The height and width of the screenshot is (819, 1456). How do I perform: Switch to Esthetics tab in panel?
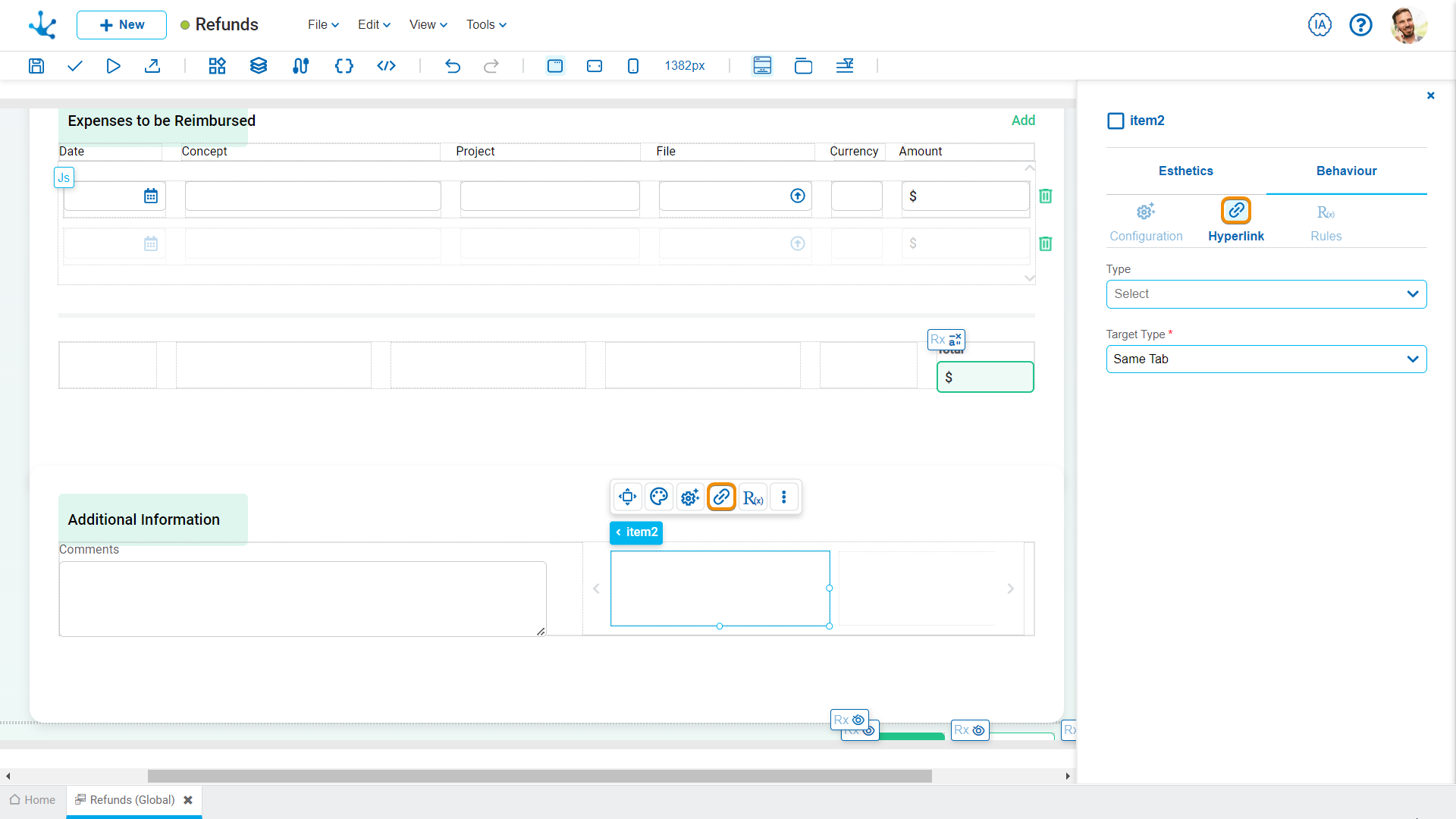click(1186, 171)
